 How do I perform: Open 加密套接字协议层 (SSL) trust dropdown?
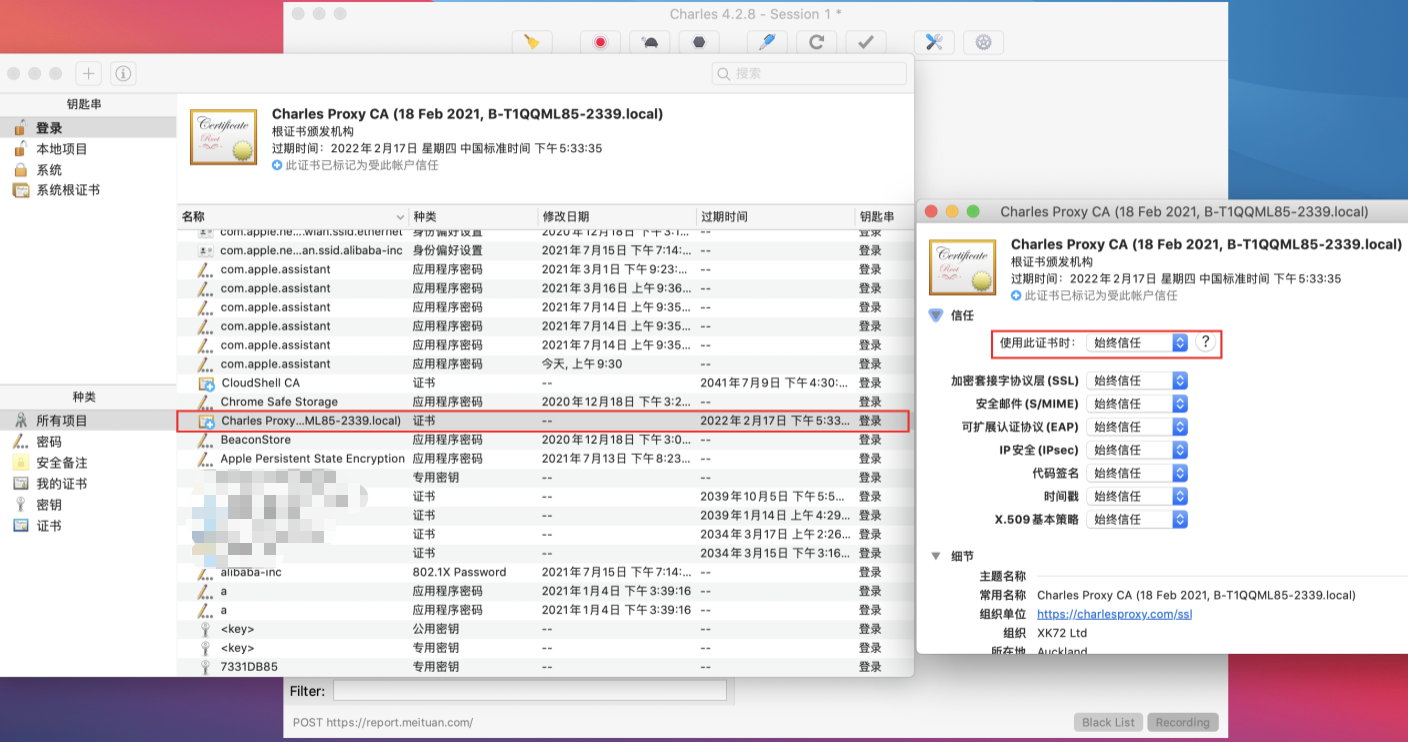coord(1137,381)
